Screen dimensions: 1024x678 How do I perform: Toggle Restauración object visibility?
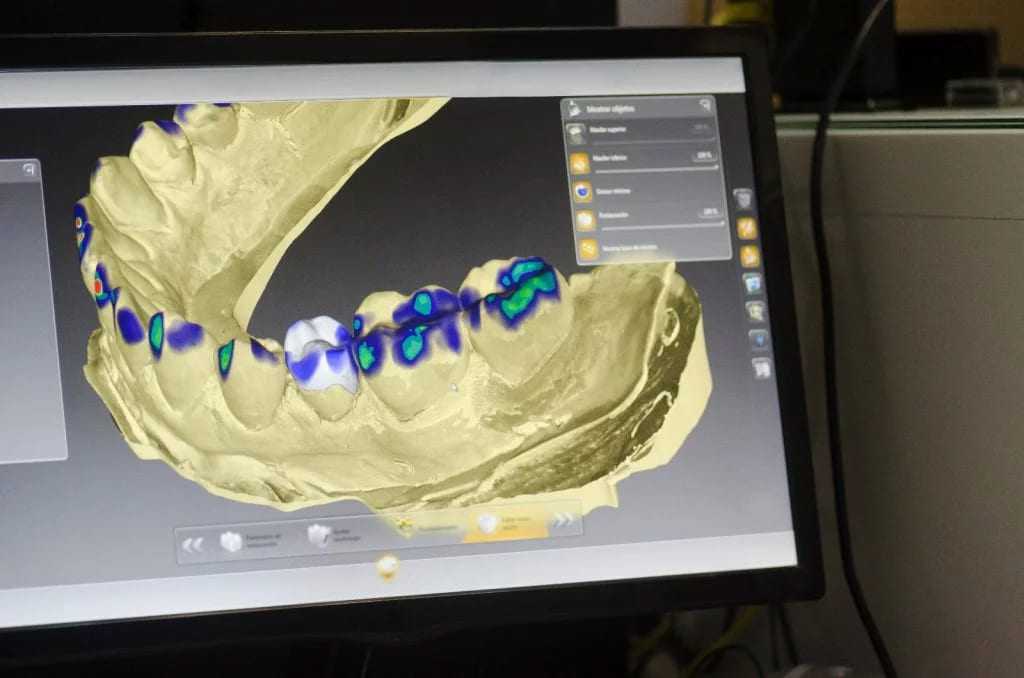(x=585, y=220)
